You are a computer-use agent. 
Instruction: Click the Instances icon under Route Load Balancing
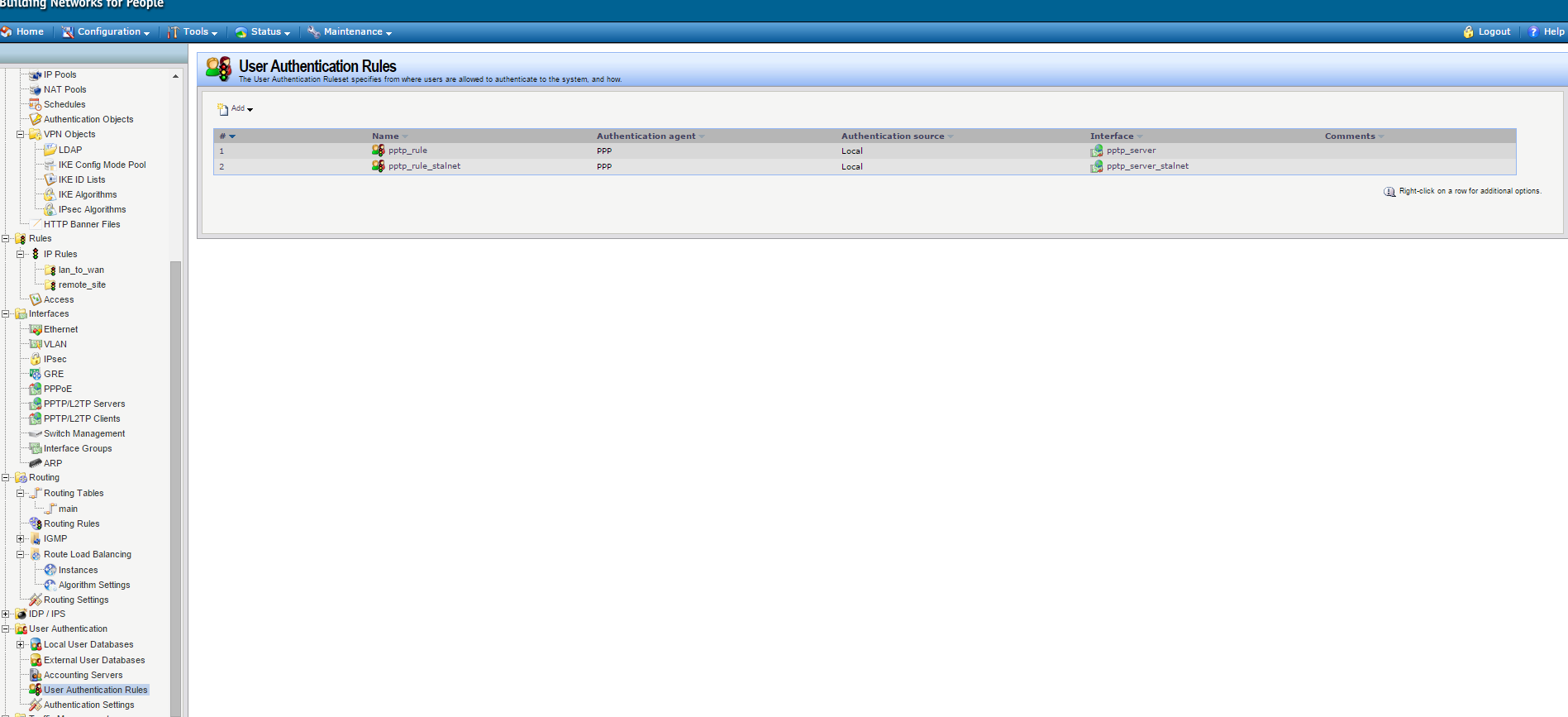(x=50, y=570)
